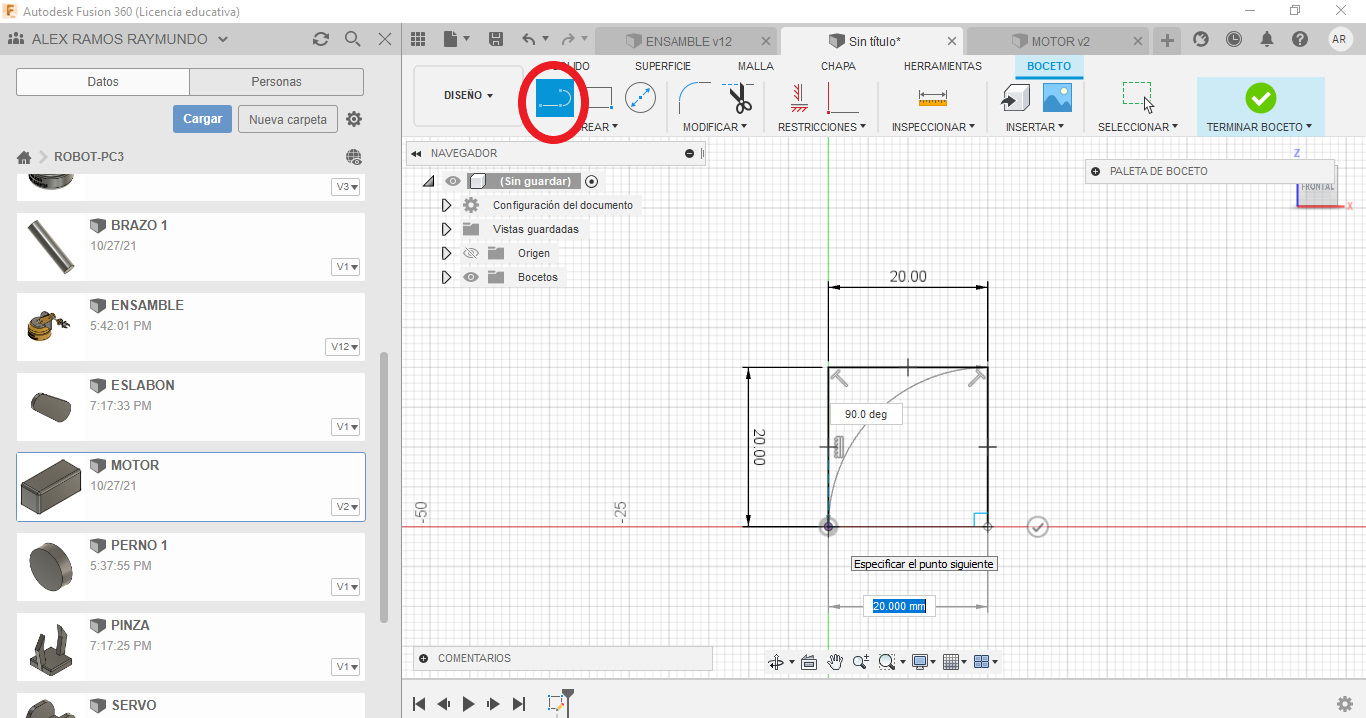The width and height of the screenshot is (1366, 718).
Task: Open the Inspeccionar dropdown menu
Action: (x=935, y=127)
